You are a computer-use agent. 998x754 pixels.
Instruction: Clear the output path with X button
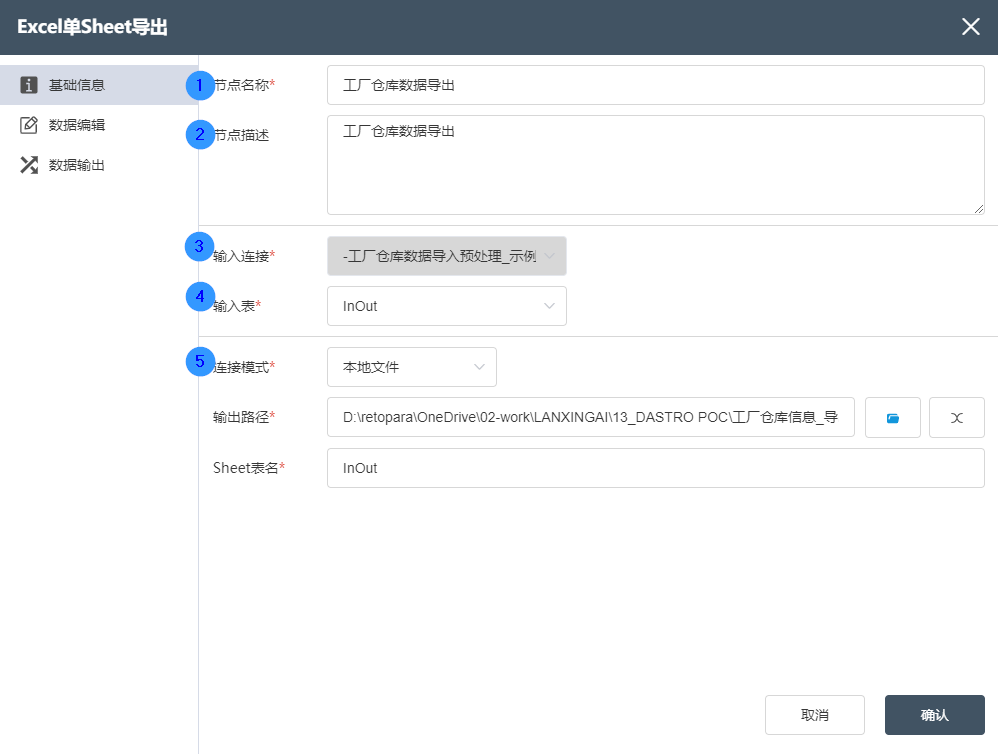click(957, 417)
